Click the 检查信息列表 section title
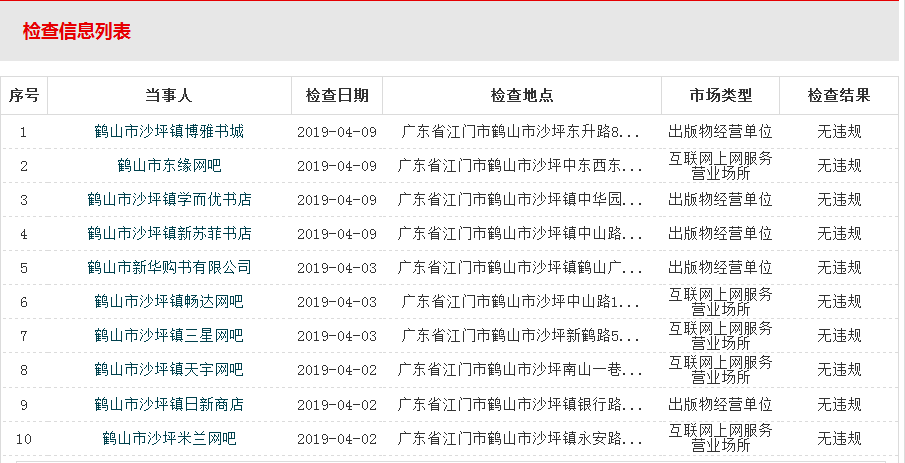Image resolution: width=905 pixels, height=463 pixels. pyautogui.click(x=77, y=31)
